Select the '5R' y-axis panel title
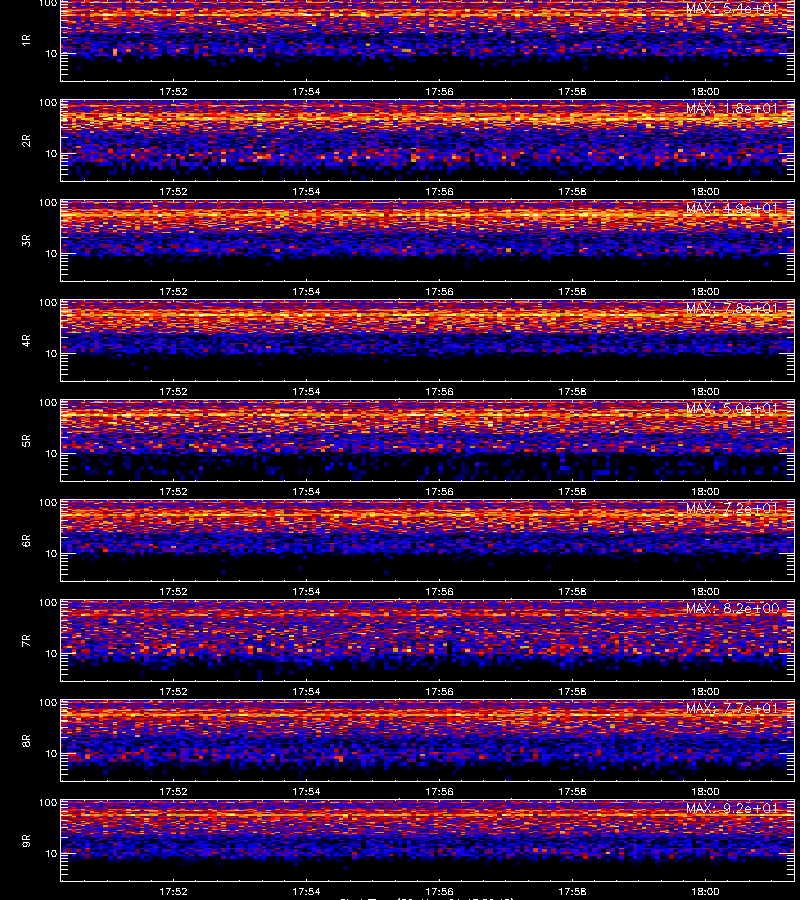Screen dimensions: 800x900 tap(26, 440)
